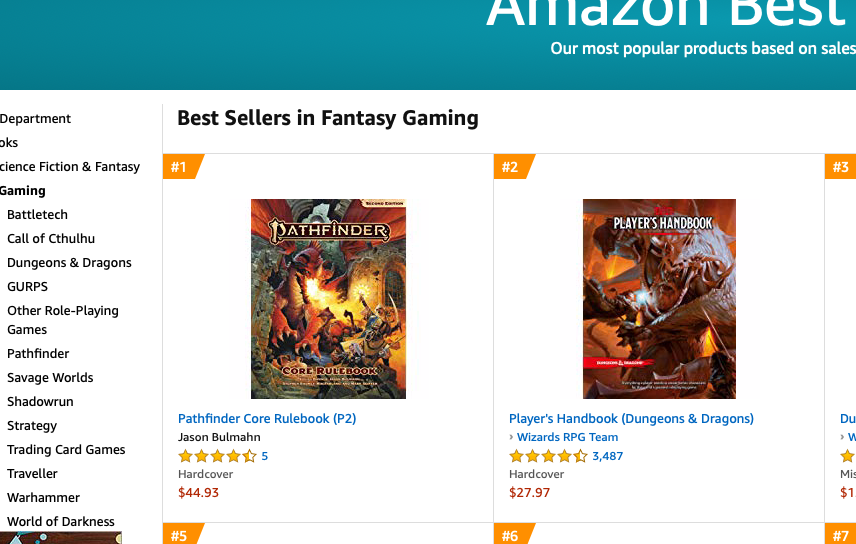Image resolution: width=856 pixels, height=544 pixels.
Task: Visit the Wizards RPG Team author page
Action: [x=567, y=437]
